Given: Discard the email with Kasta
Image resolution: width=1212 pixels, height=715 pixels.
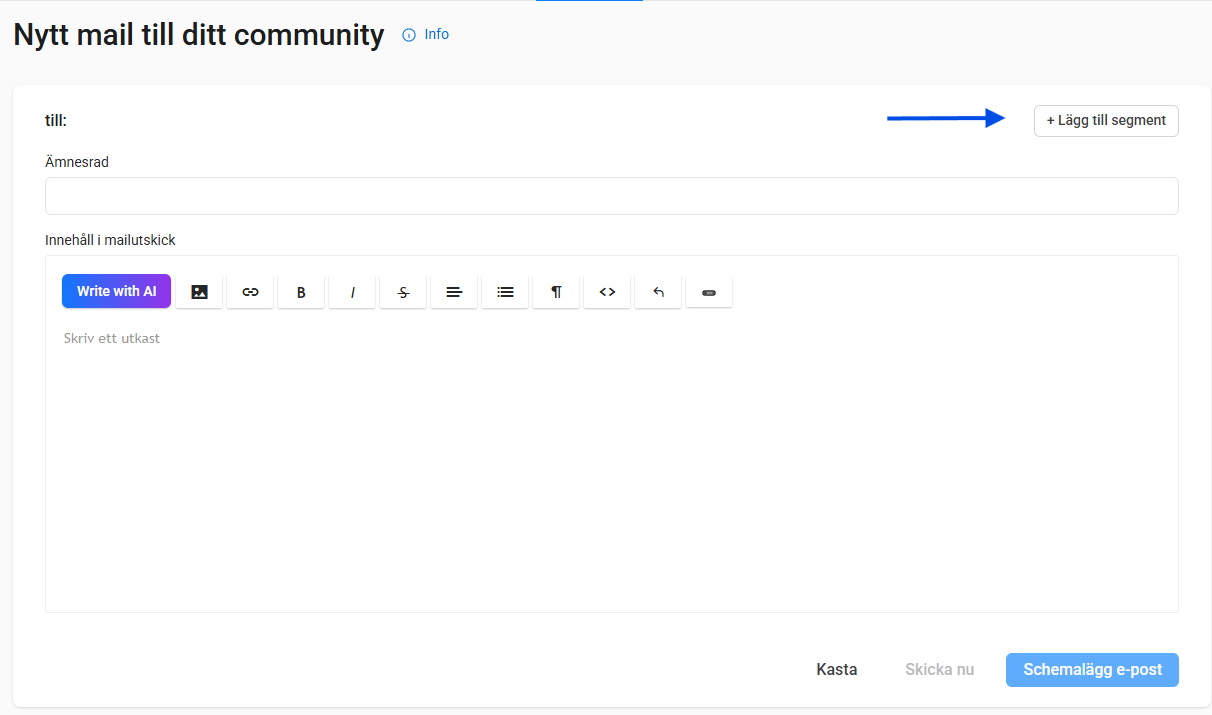Looking at the screenshot, I should (837, 670).
